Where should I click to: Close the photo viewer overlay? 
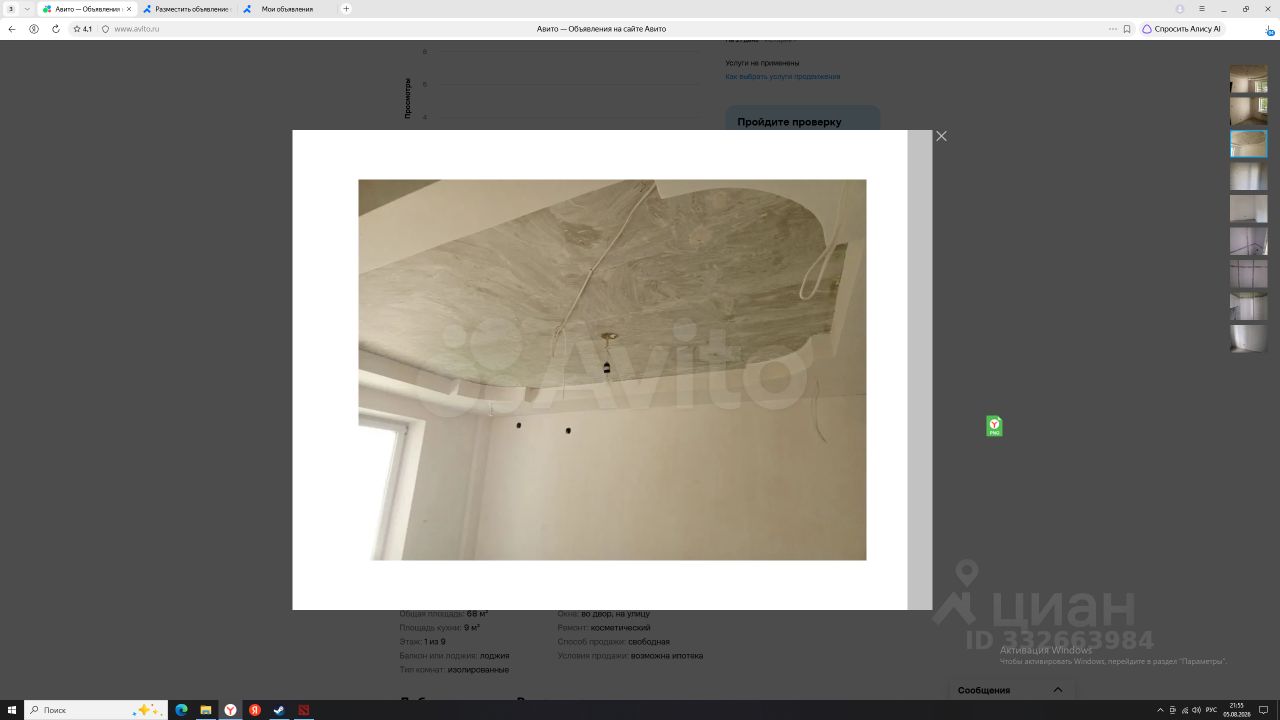(941, 136)
